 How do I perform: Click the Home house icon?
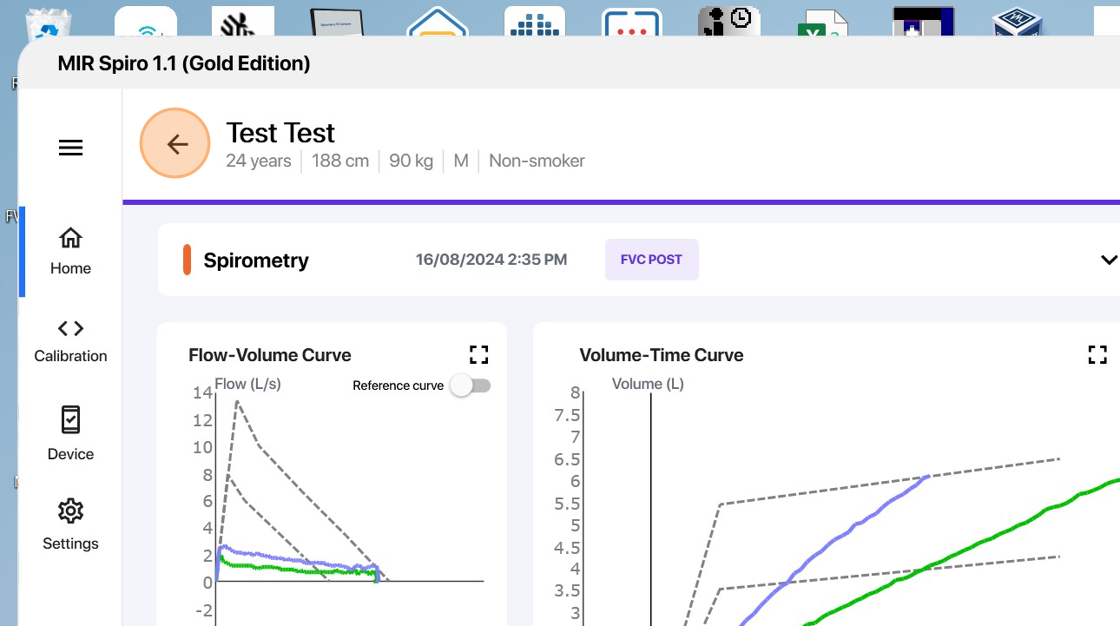coord(71,238)
